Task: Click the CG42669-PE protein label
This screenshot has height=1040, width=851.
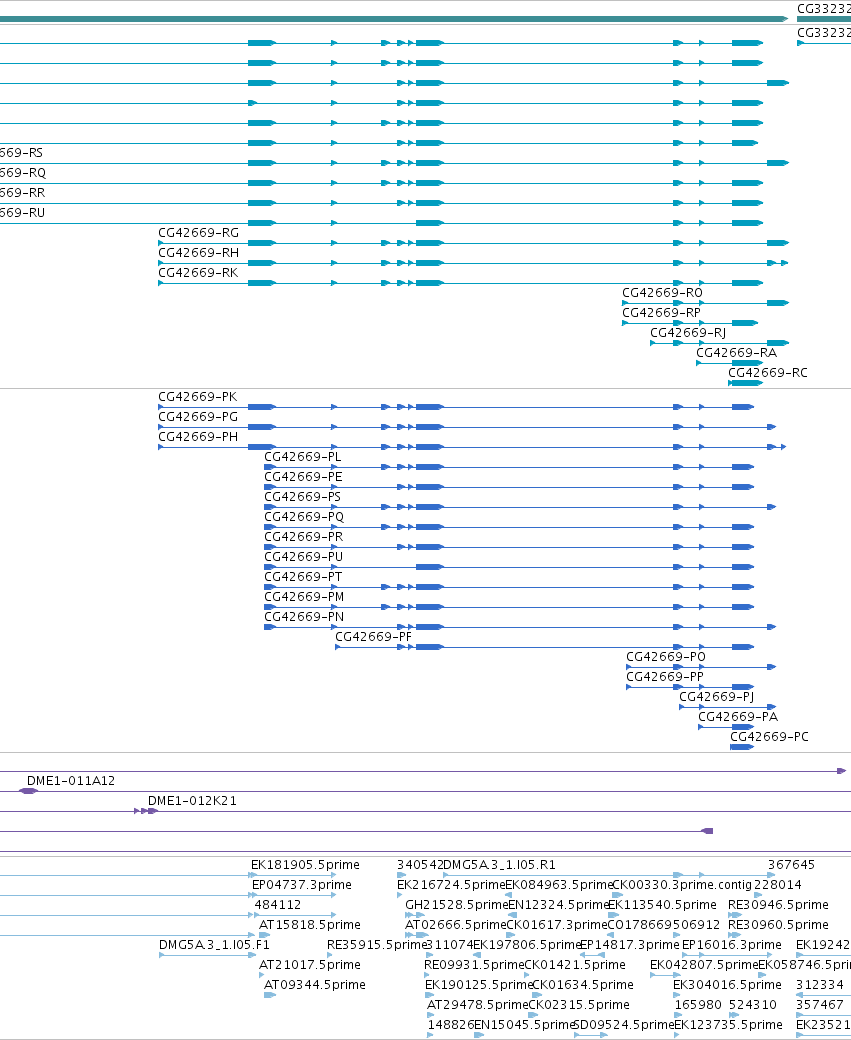Action: point(303,476)
